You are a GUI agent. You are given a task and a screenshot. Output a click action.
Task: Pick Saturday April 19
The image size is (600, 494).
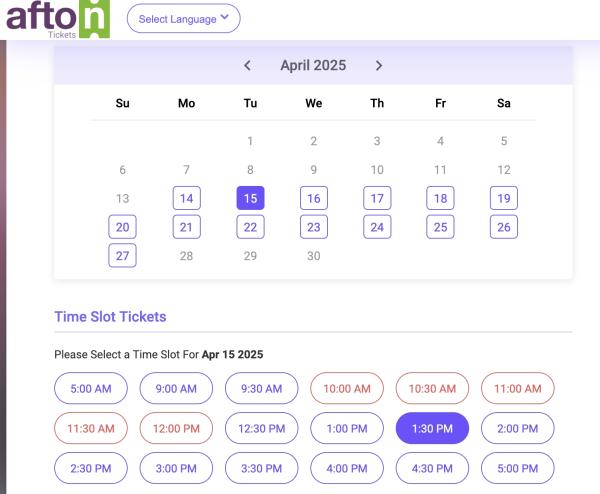click(x=504, y=198)
